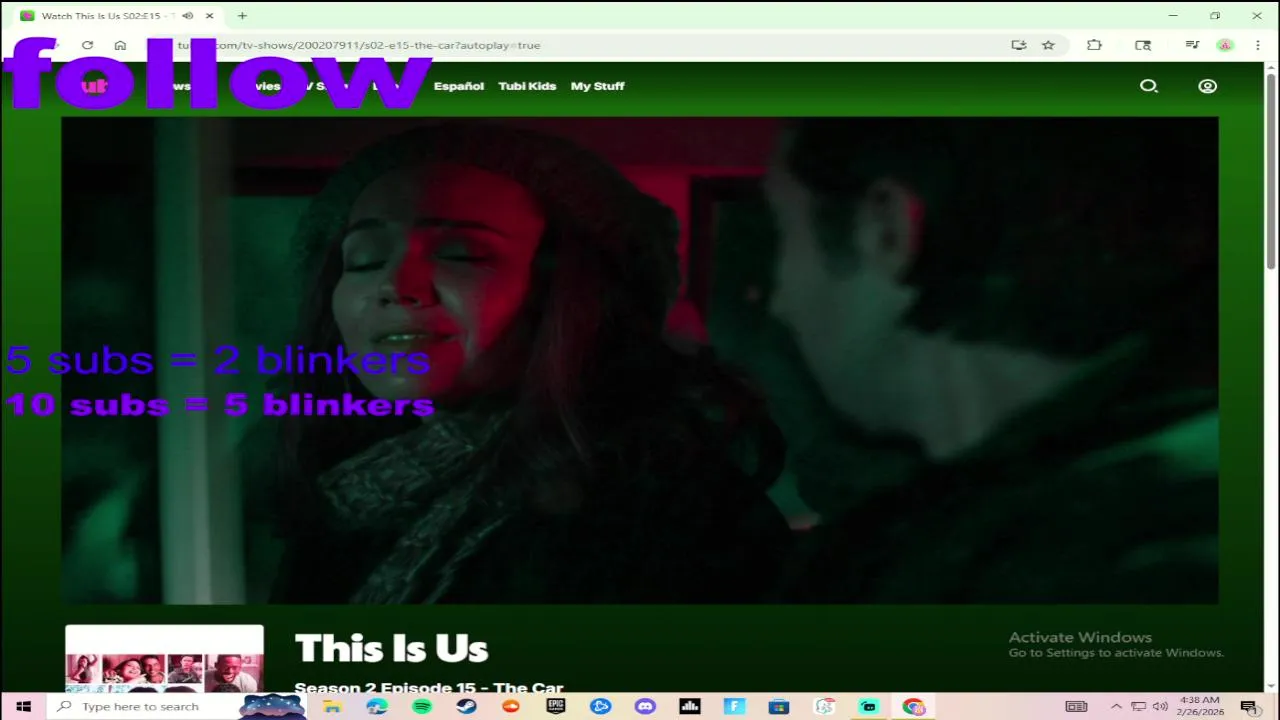Open Spotify from the taskbar

coord(421,706)
